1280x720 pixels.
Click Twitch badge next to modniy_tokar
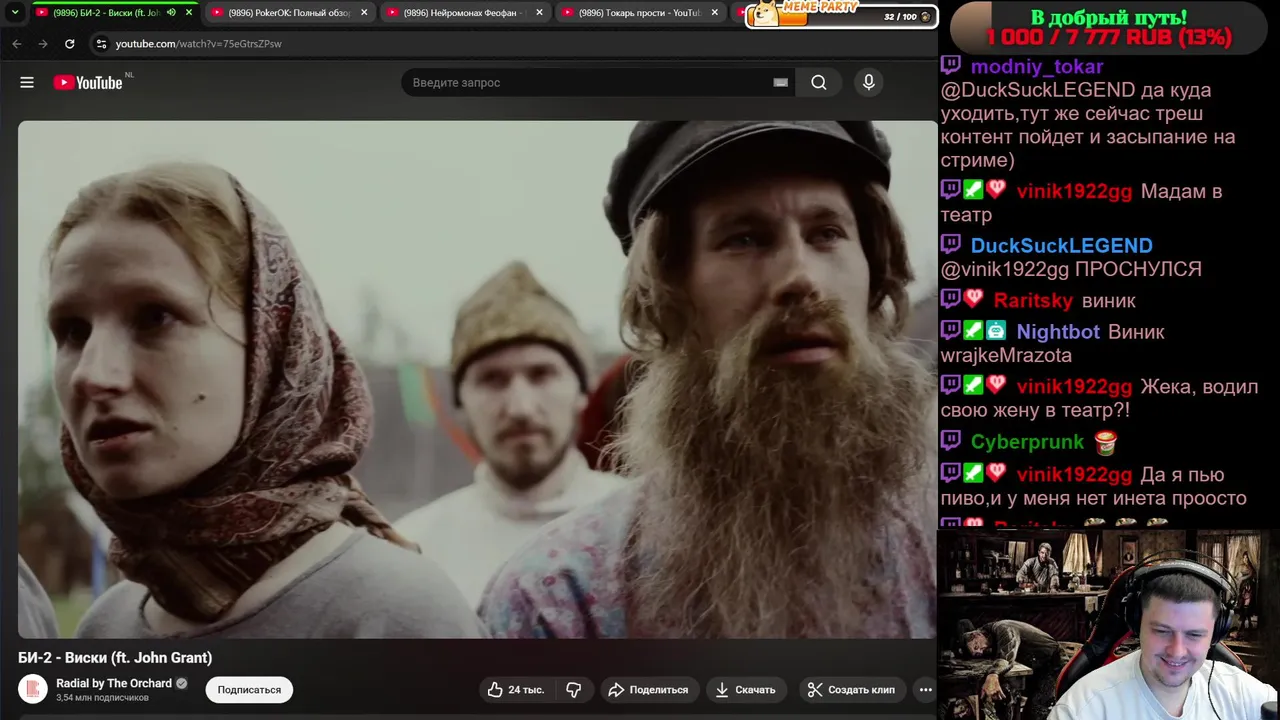[951, 66]
